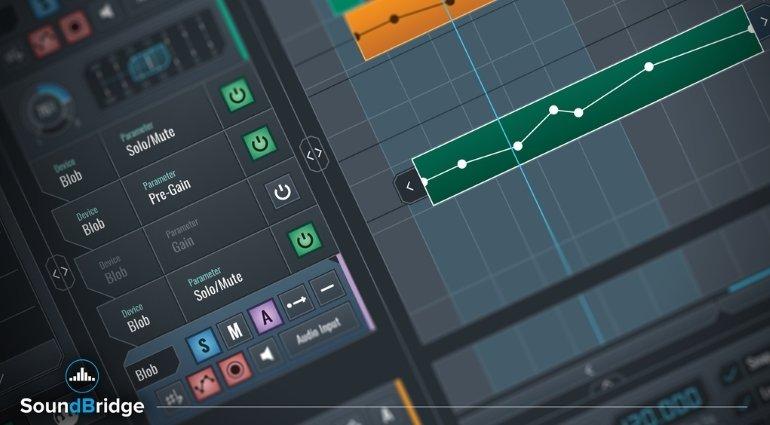This screenshot has height=425, width=770.
Task: Click the Blob track name label
Action: 147,373
